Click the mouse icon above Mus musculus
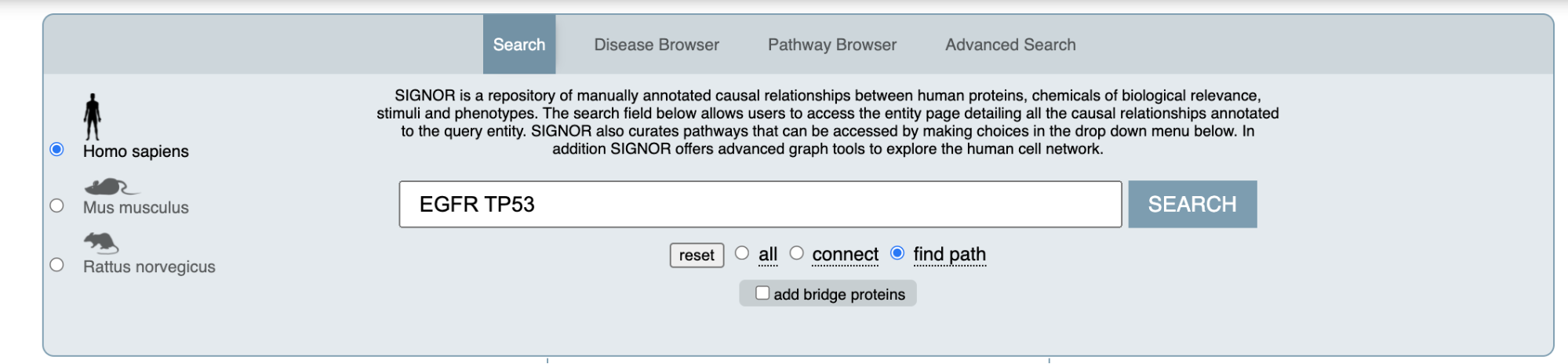Image resolution: width=1568 pixels, height=364 pixels. (109, 187)
